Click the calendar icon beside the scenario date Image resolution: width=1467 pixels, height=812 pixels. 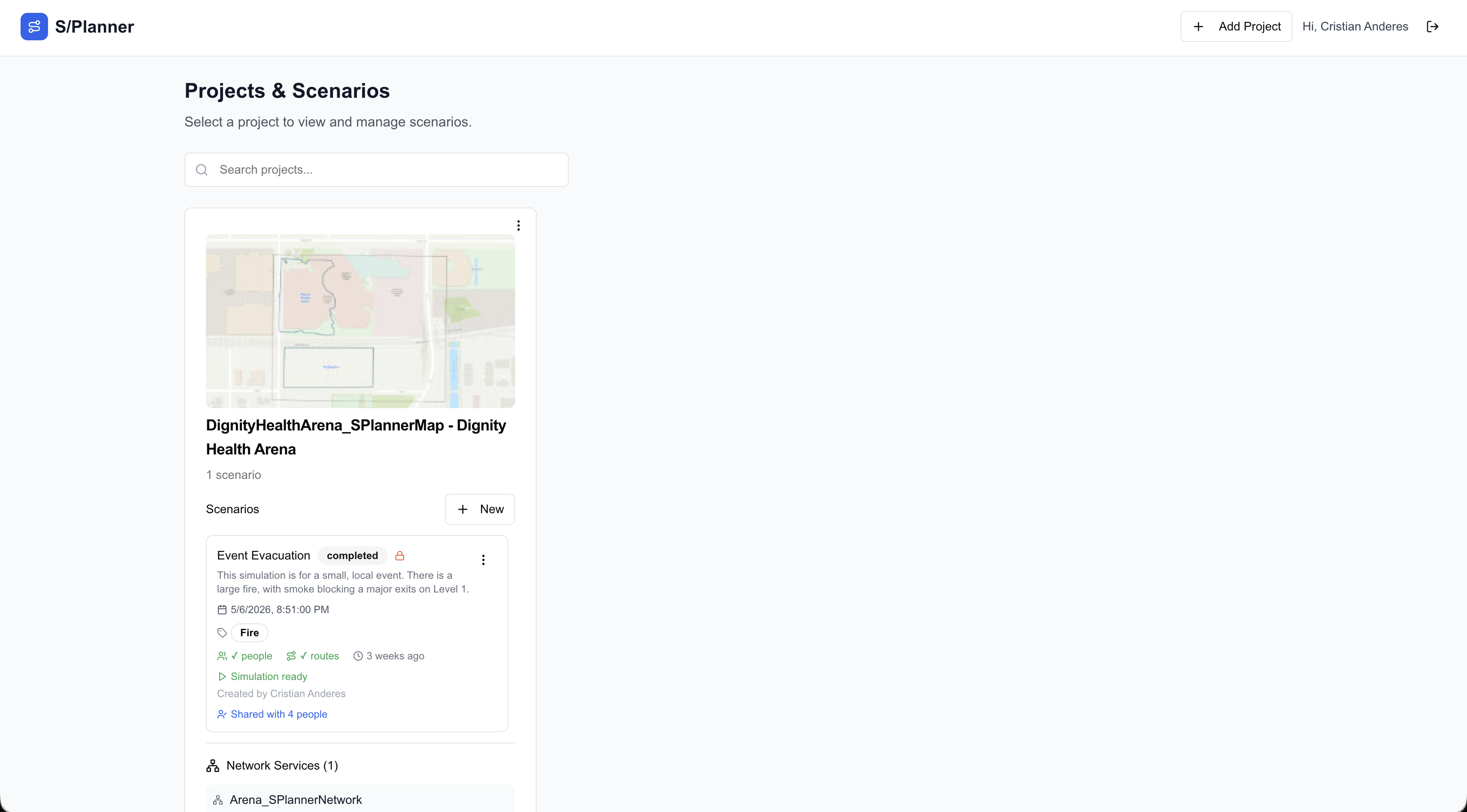pos(222,609)
